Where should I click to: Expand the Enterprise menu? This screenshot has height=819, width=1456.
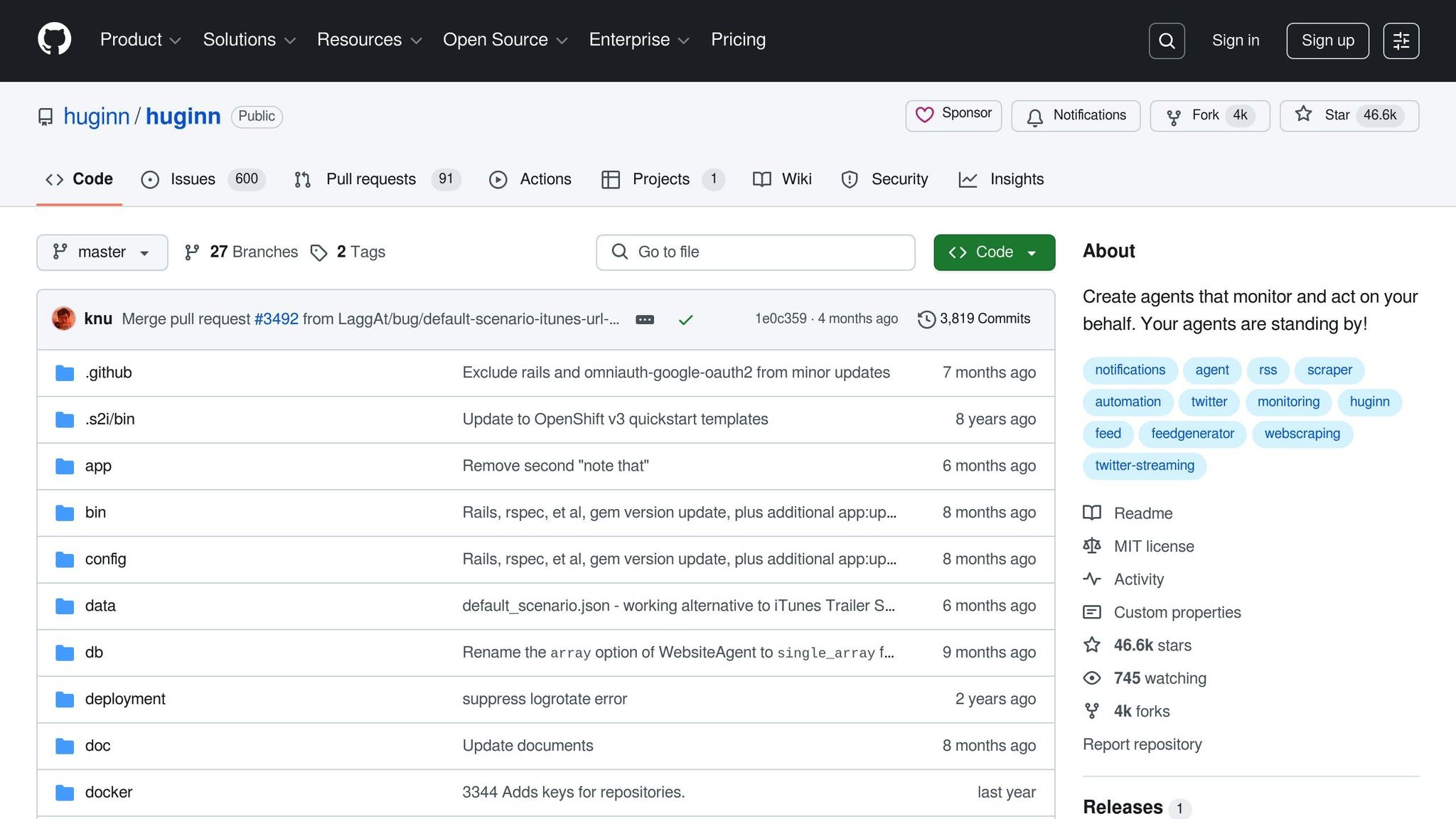[x=639, y=40]
